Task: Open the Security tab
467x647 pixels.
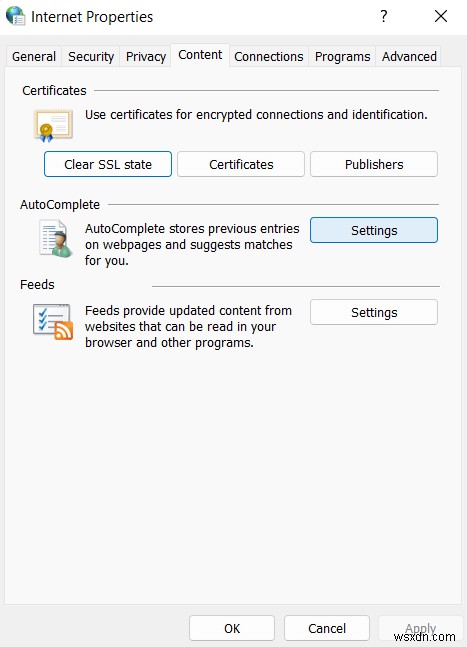Action: point(91,56)
